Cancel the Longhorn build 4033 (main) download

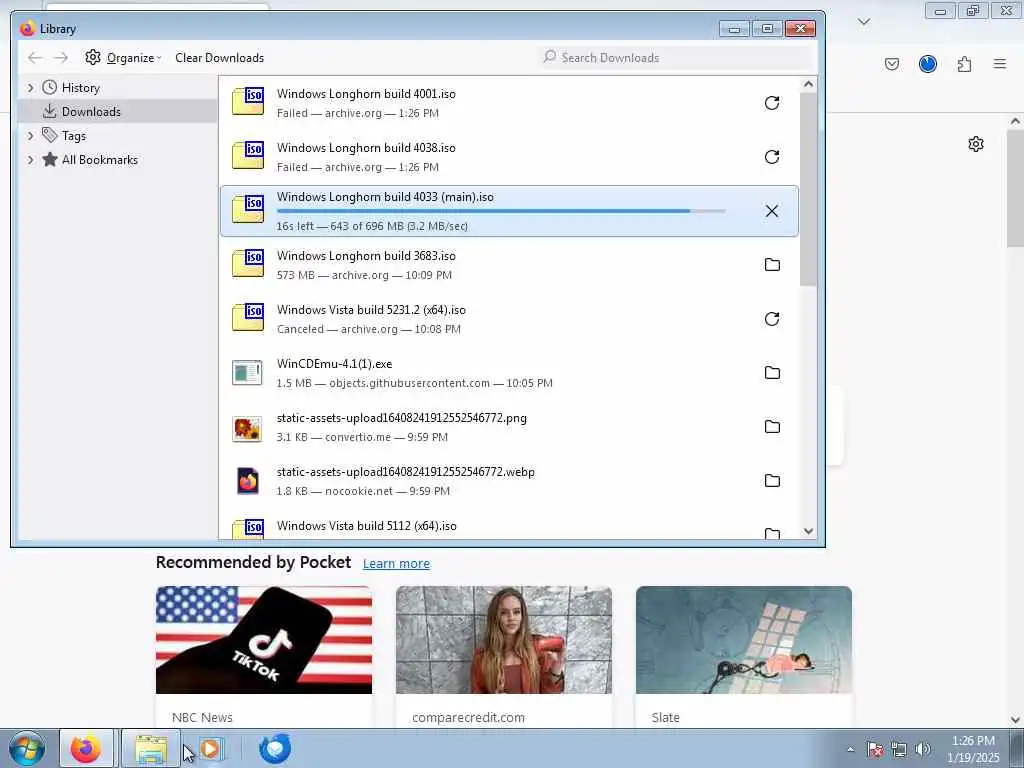click(771, 211)
